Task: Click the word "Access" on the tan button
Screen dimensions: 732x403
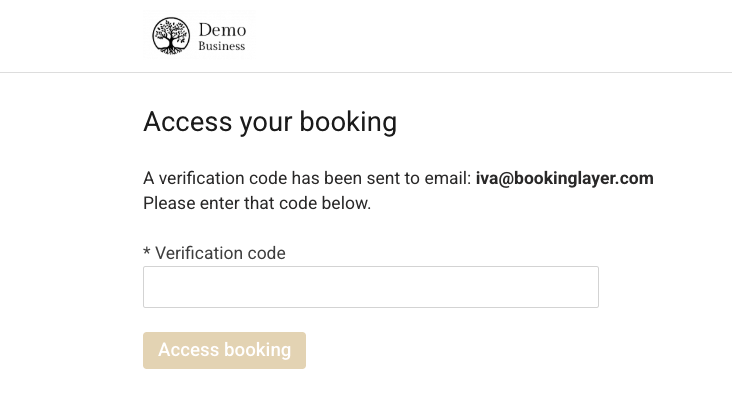Action: 188,350
